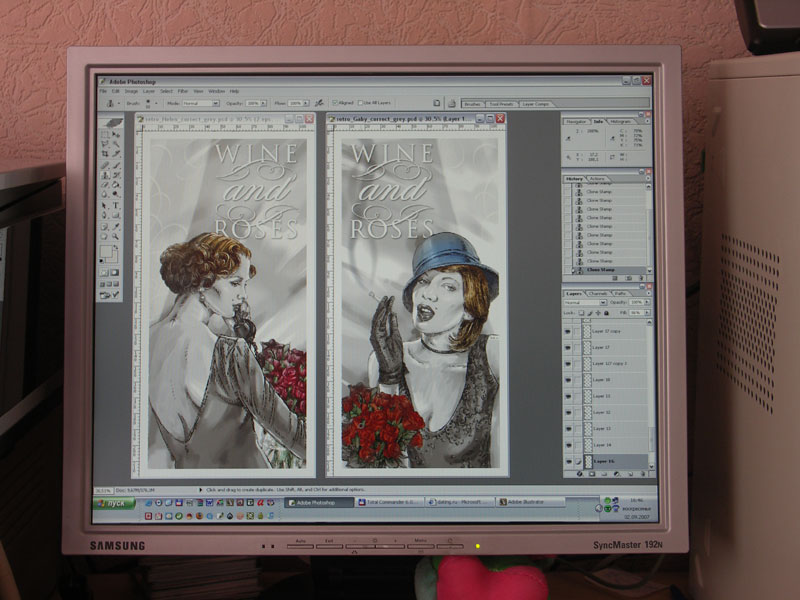Viewport: 800px width, 600px height.
Task: Select the Brush tool
Action: (116, 165)
